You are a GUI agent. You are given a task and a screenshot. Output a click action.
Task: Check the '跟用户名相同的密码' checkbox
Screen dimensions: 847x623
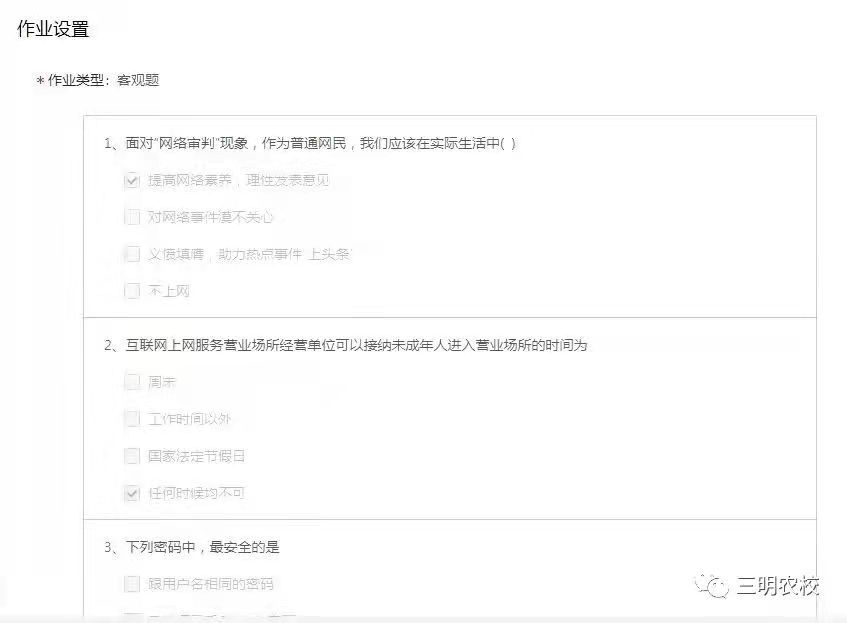click(132, 584)
